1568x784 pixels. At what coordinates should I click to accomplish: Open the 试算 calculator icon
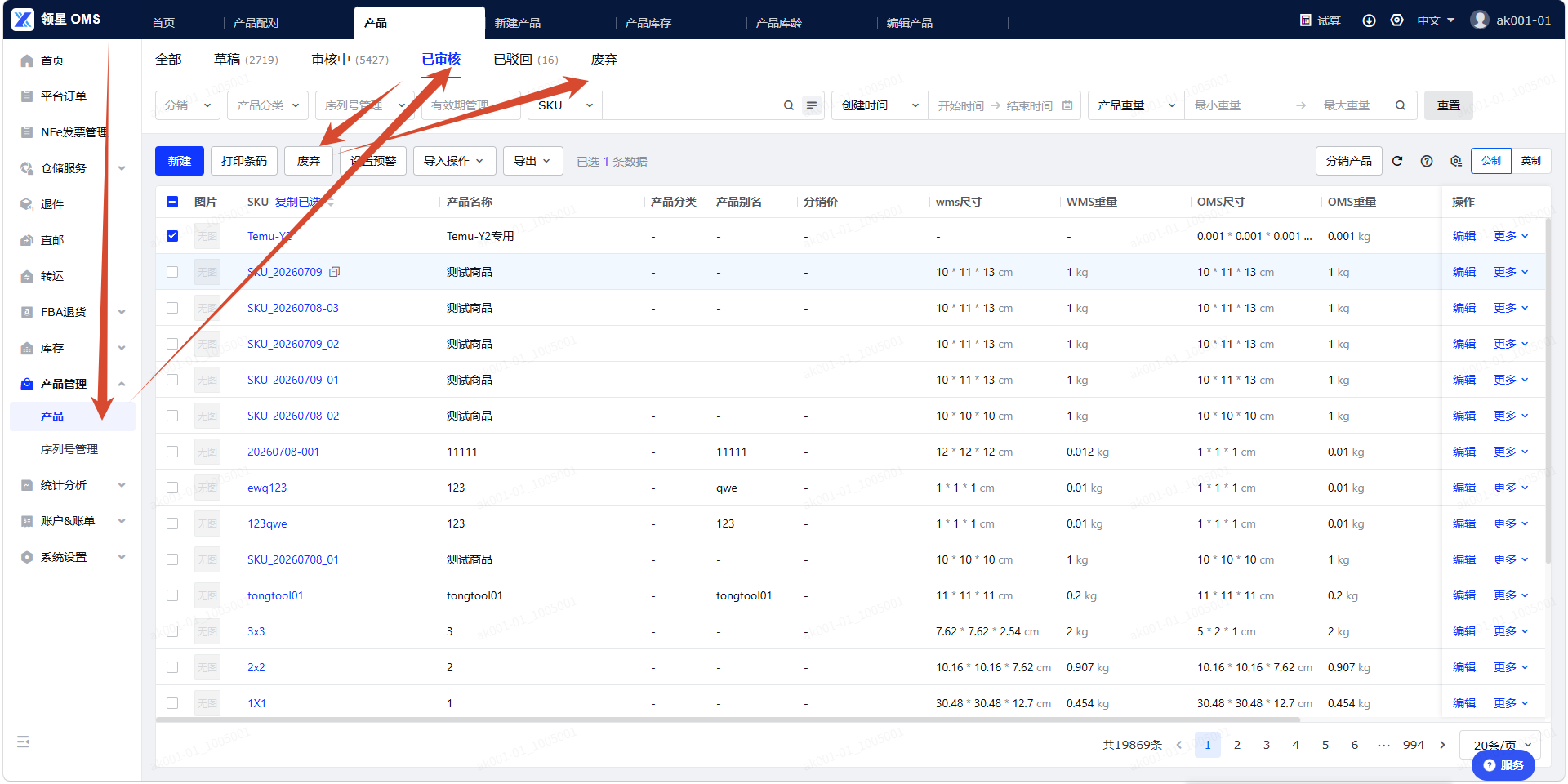1306,20
